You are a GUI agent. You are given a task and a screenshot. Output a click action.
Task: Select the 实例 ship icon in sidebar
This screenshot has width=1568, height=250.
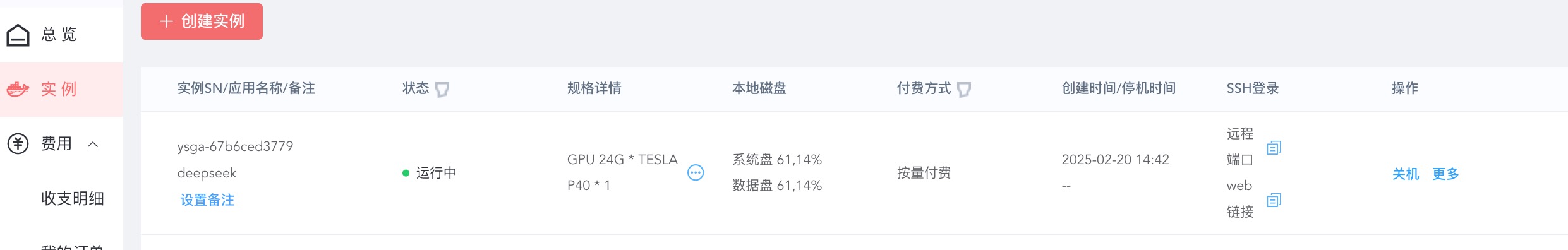point(18,89)
